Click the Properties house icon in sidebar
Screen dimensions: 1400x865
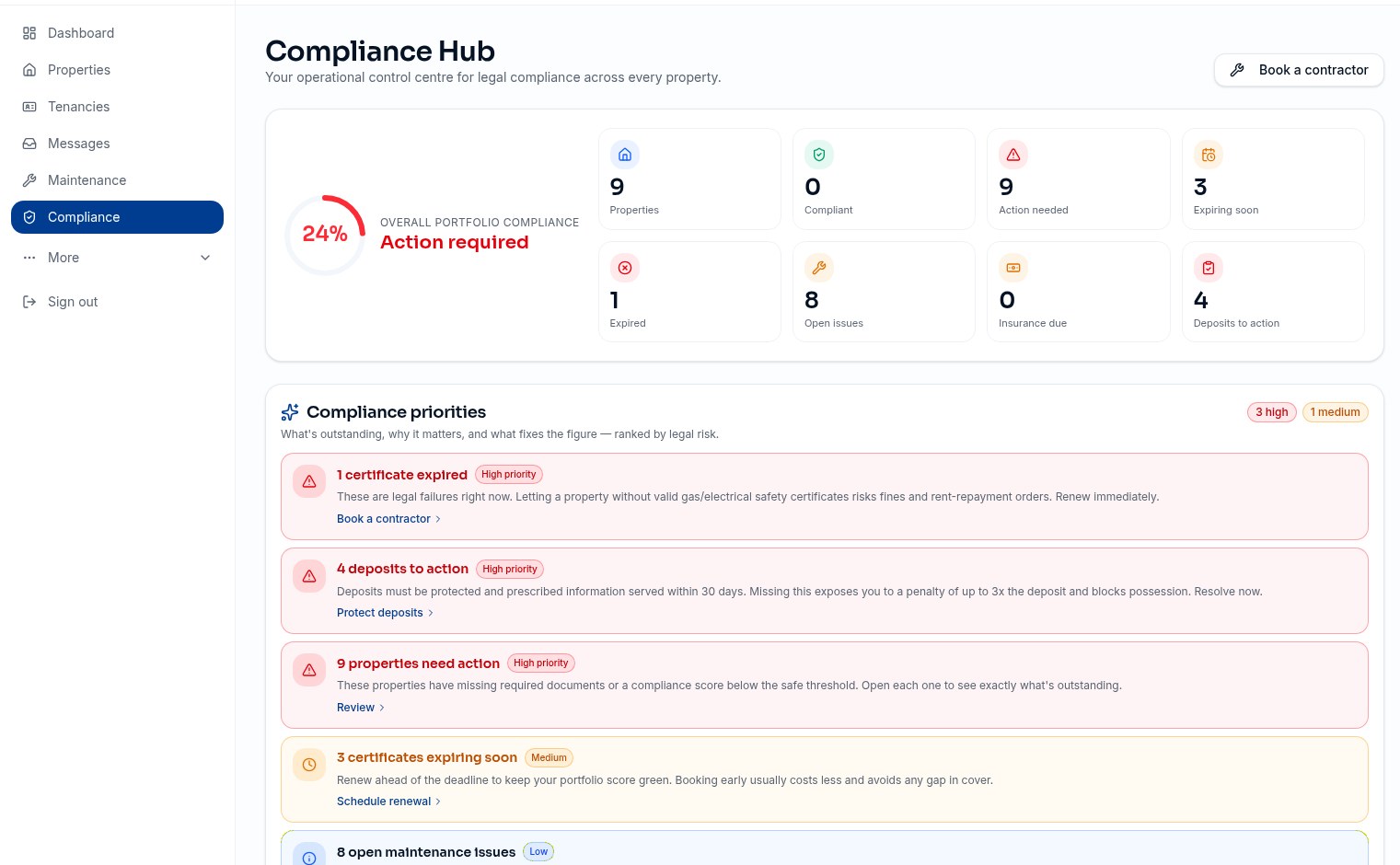[x=29, y=70]
